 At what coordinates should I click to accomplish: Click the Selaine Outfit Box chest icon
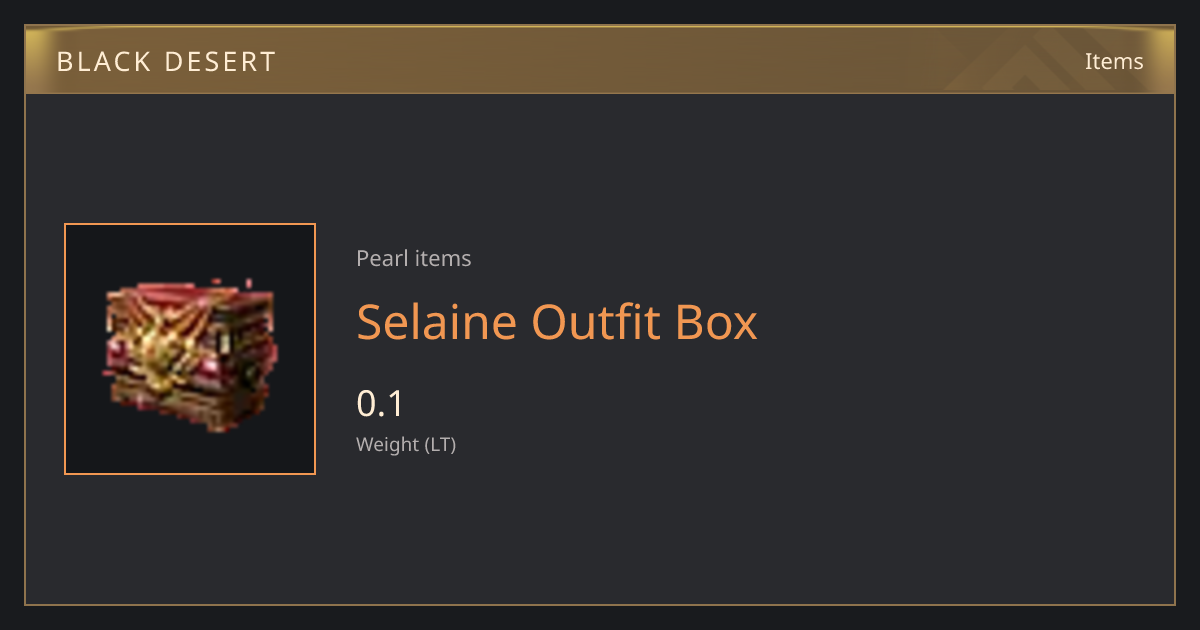190,352
